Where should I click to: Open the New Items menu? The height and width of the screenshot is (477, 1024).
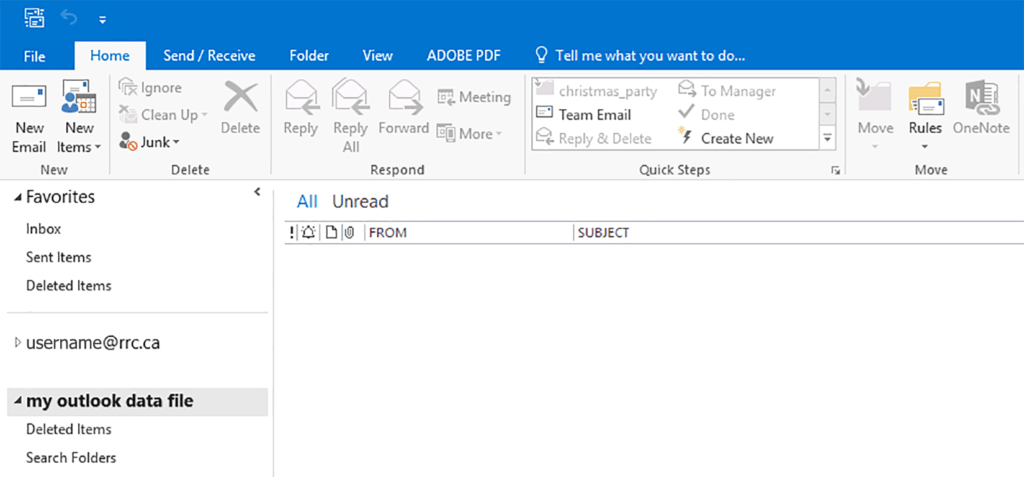coord(79,137)
